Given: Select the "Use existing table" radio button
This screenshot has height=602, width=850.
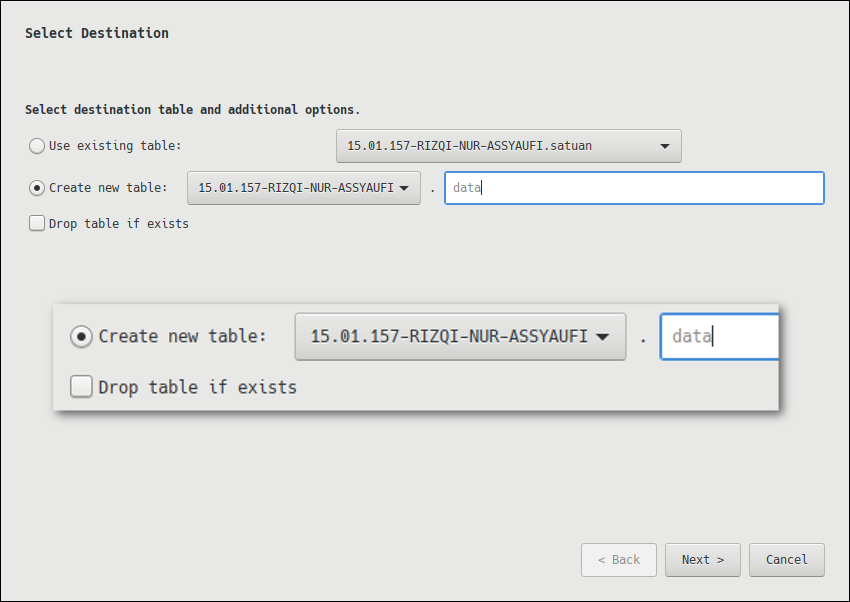Looking at the screenshot, I should [38, 146].
